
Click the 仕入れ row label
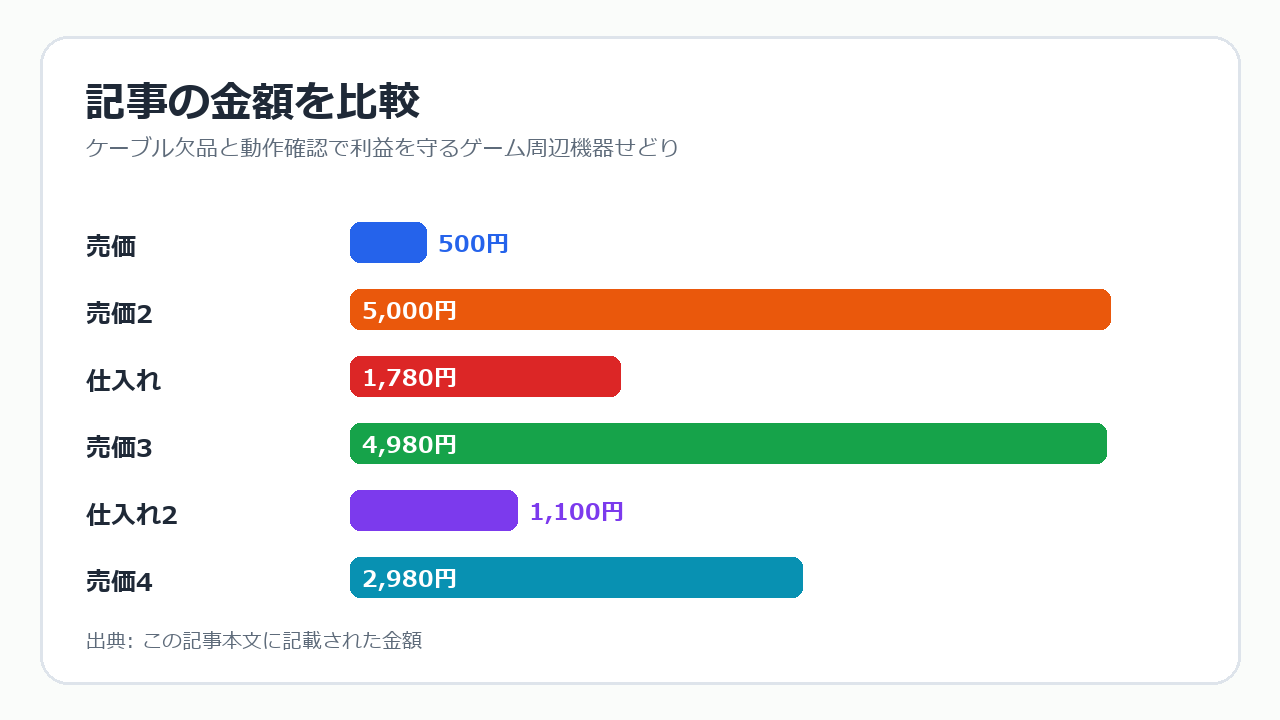(124, 380)
